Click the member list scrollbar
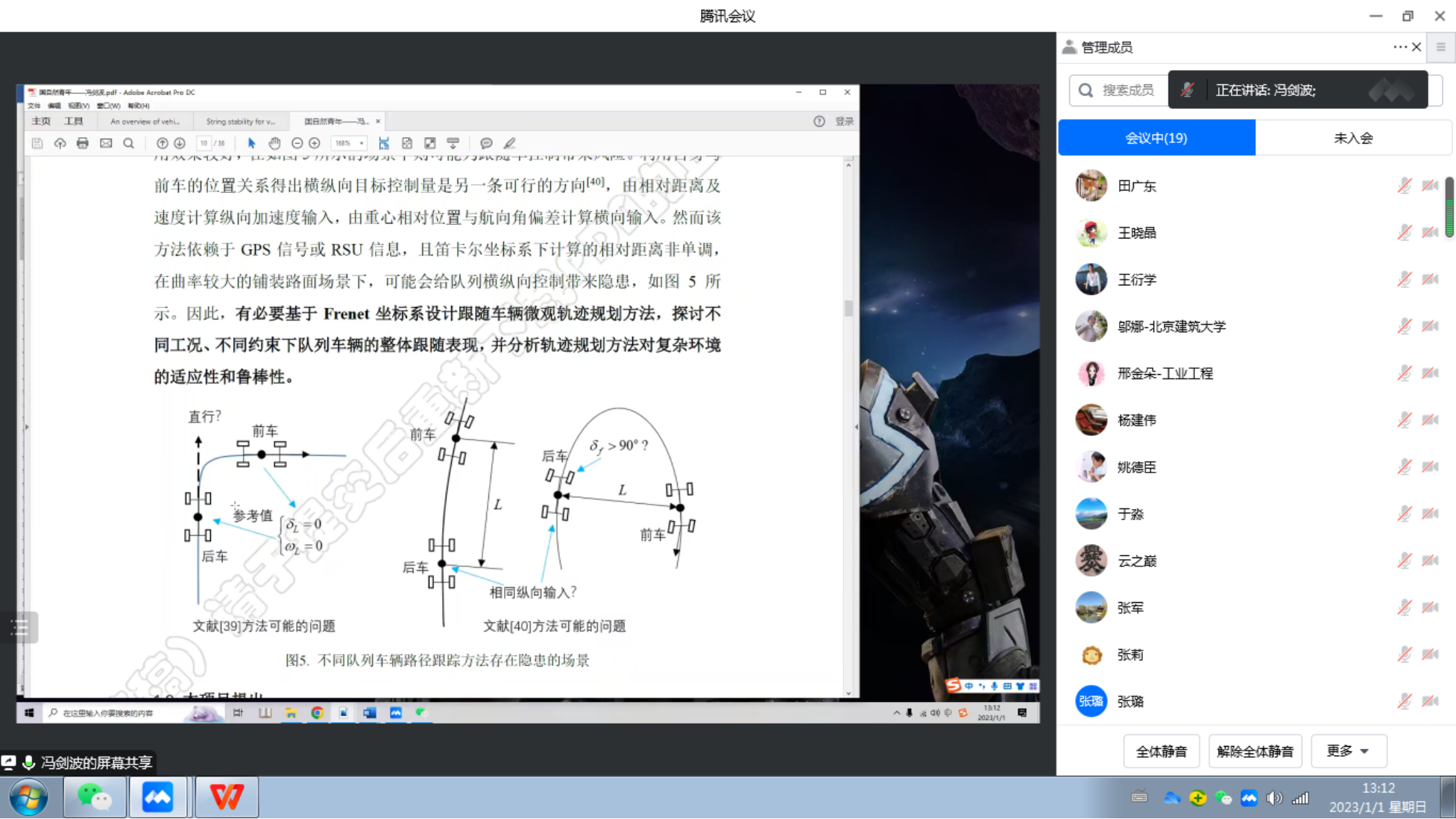Image resolution: width=1456 pixels, height=819 pixels. point(1449,208)
